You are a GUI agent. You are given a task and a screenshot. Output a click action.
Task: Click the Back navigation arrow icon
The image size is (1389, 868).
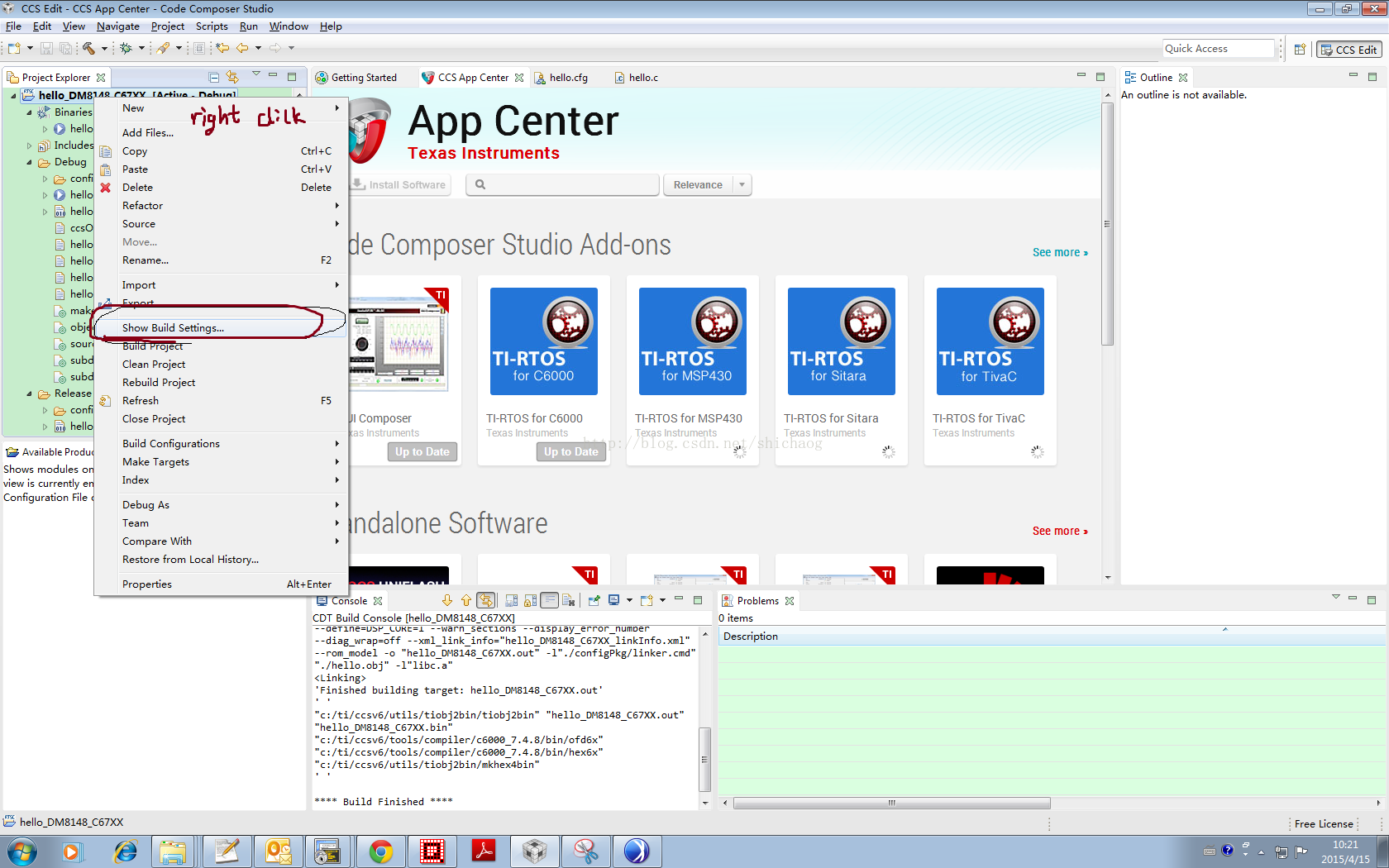[x=242, y=48]
